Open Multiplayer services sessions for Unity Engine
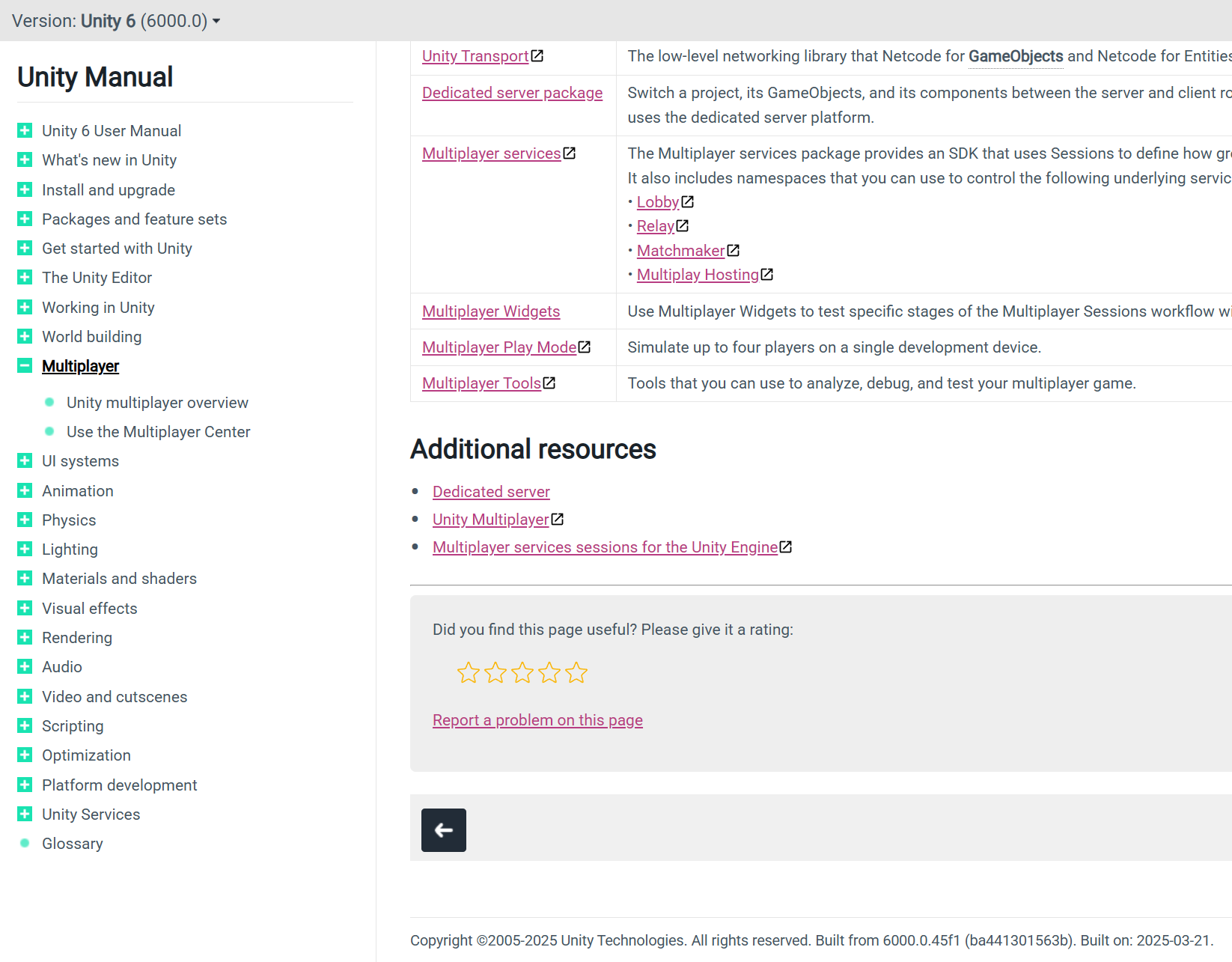 [605, 547]
